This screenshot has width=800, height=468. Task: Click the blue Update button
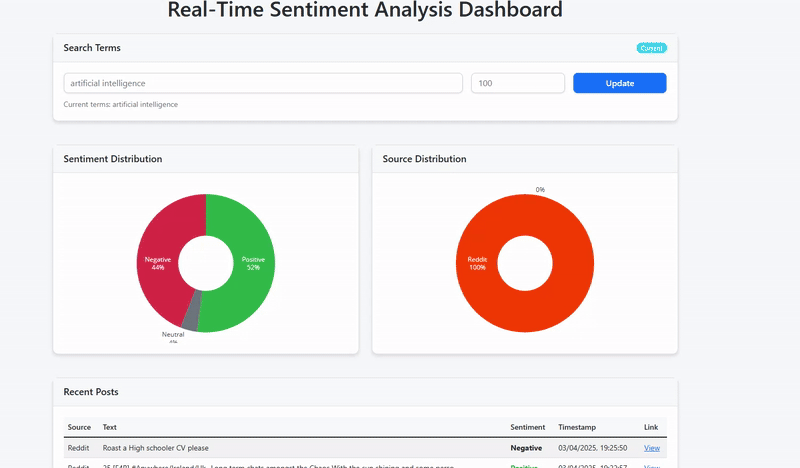pyautogui.click(x=619, y=83)
